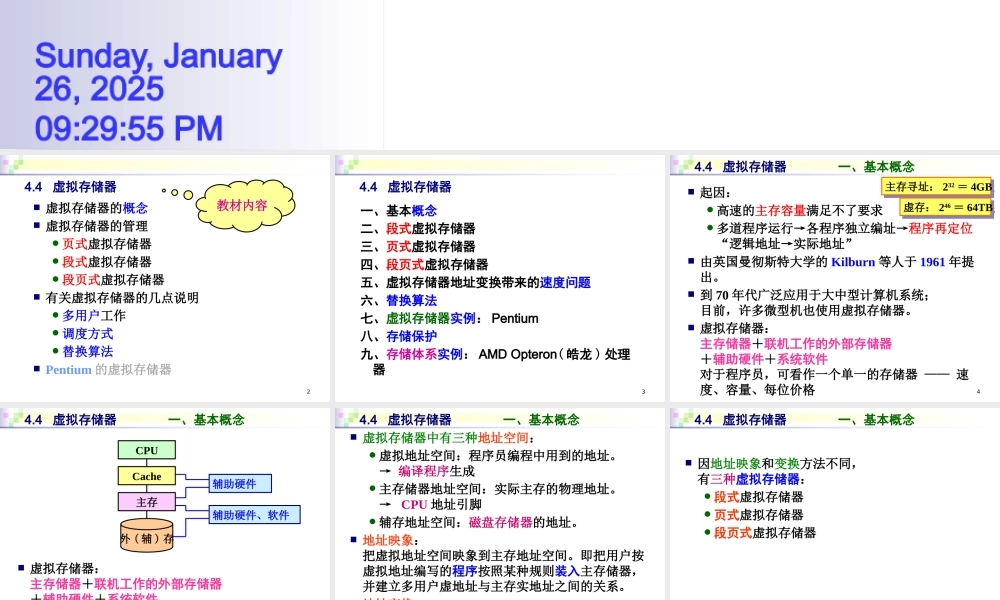Viewport: 1000px width, 600px height.
Task: Click the 09:29:55 PM time text
Action: [x=129, y=128]
